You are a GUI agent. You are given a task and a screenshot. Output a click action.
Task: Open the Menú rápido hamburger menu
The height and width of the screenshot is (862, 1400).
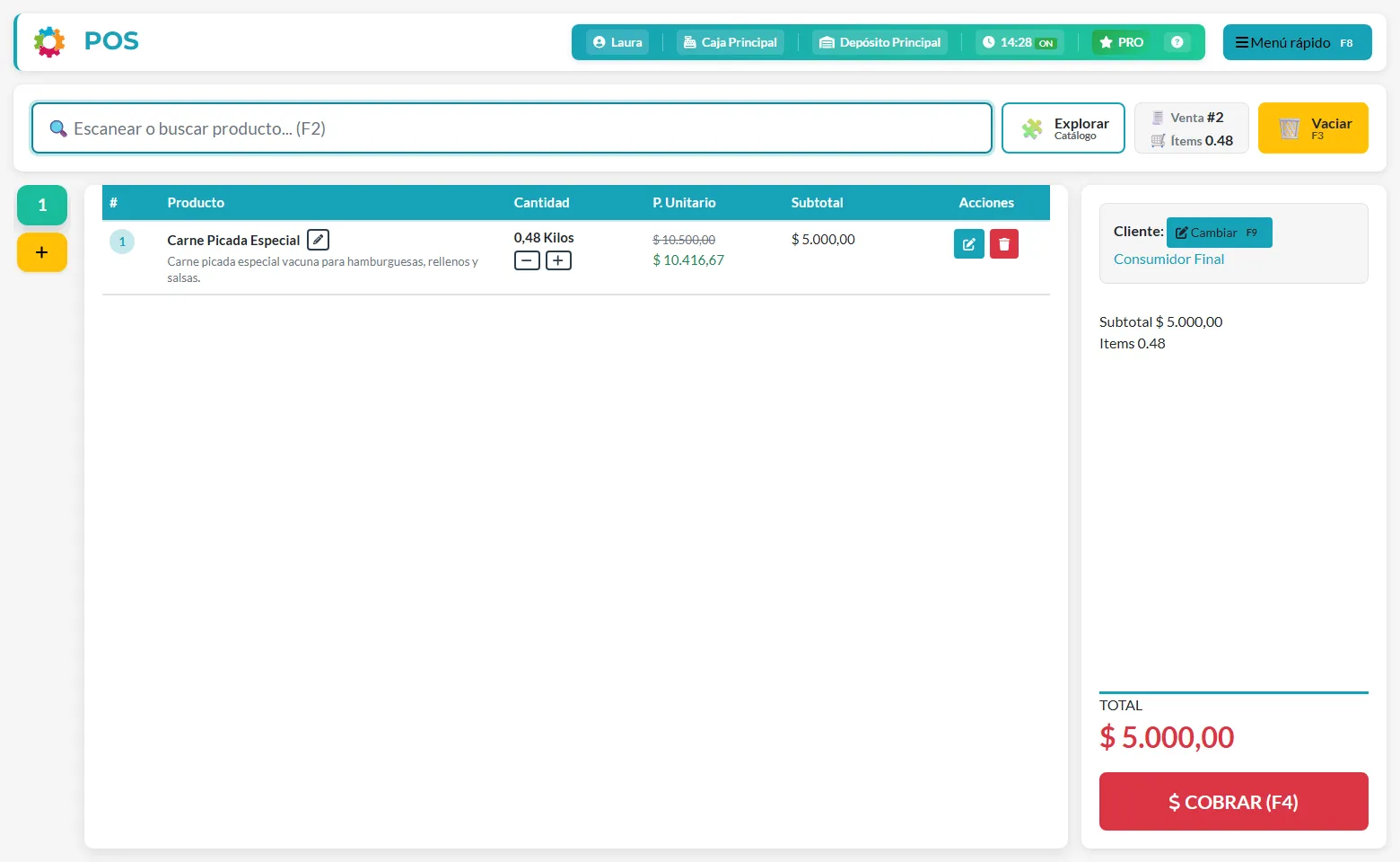pos(1297,42)
